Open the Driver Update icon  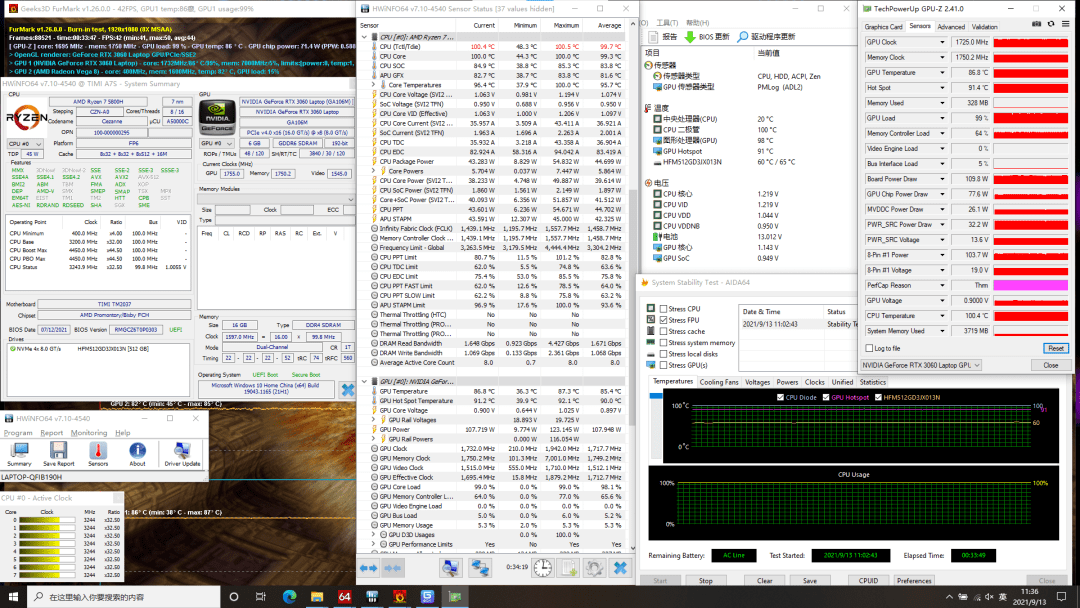(x=182, y=453)
